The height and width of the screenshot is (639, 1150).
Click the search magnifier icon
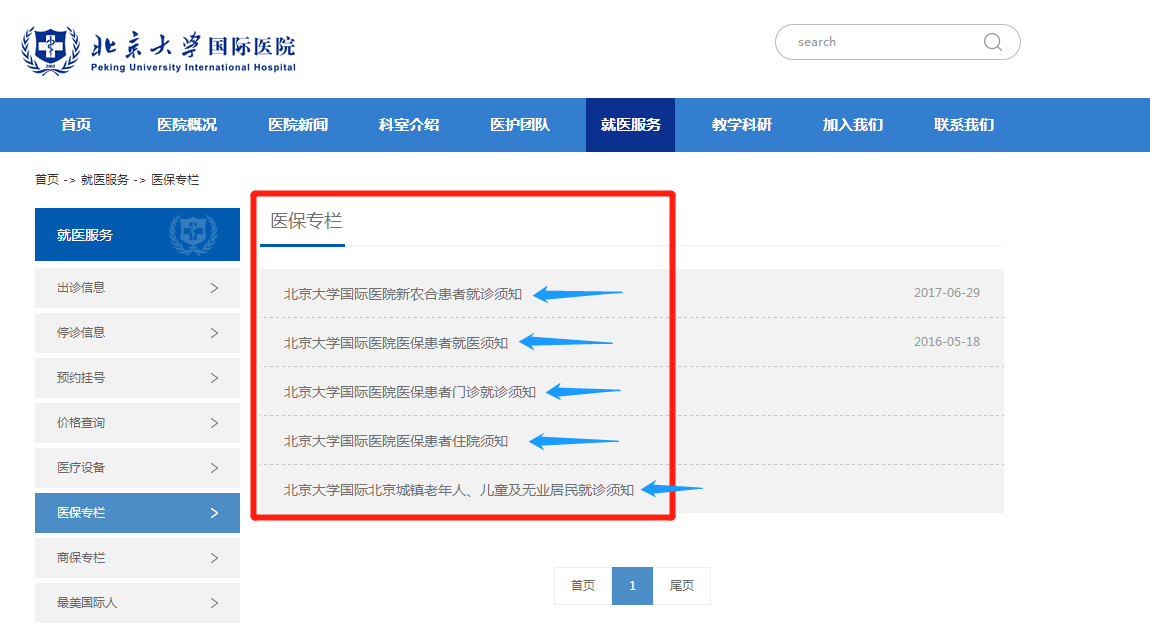pos(992,42)
